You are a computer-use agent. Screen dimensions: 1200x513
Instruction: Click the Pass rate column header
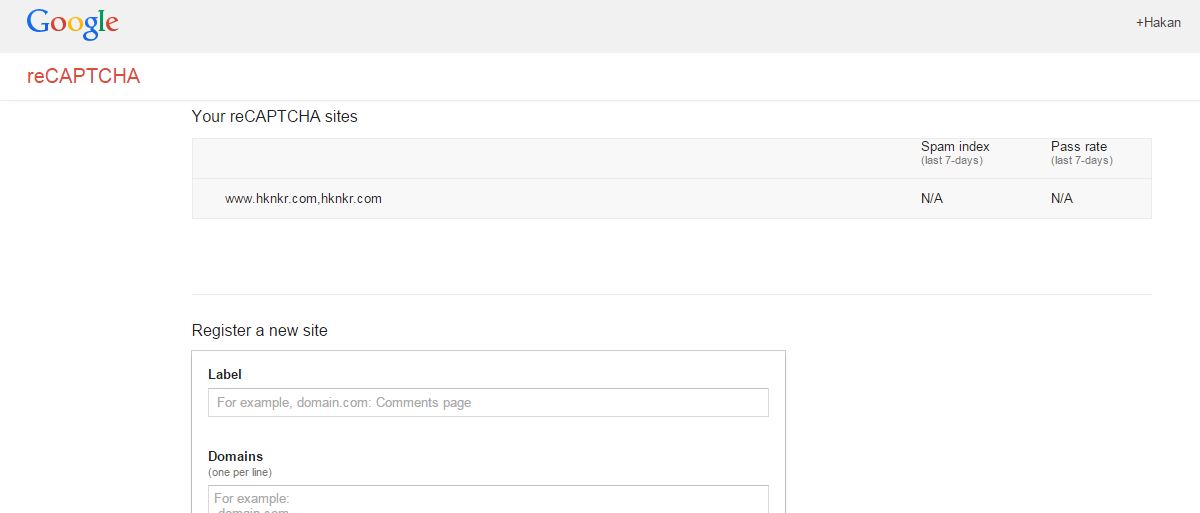[1079, 146]
